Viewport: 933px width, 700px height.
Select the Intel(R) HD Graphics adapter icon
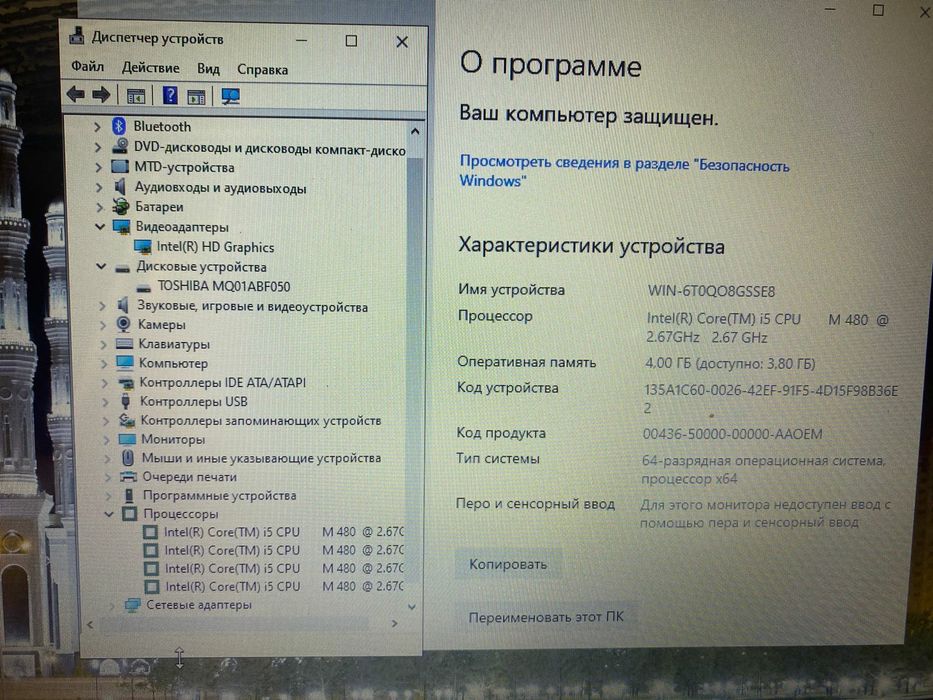coord(143,246)
